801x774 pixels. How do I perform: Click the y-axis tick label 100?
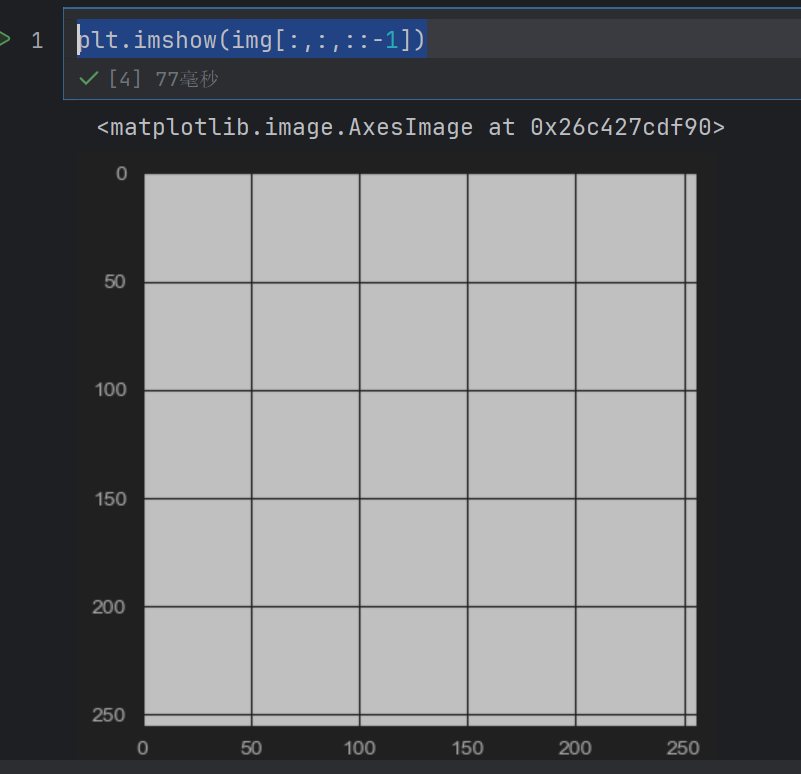click(x=111, y=390)
